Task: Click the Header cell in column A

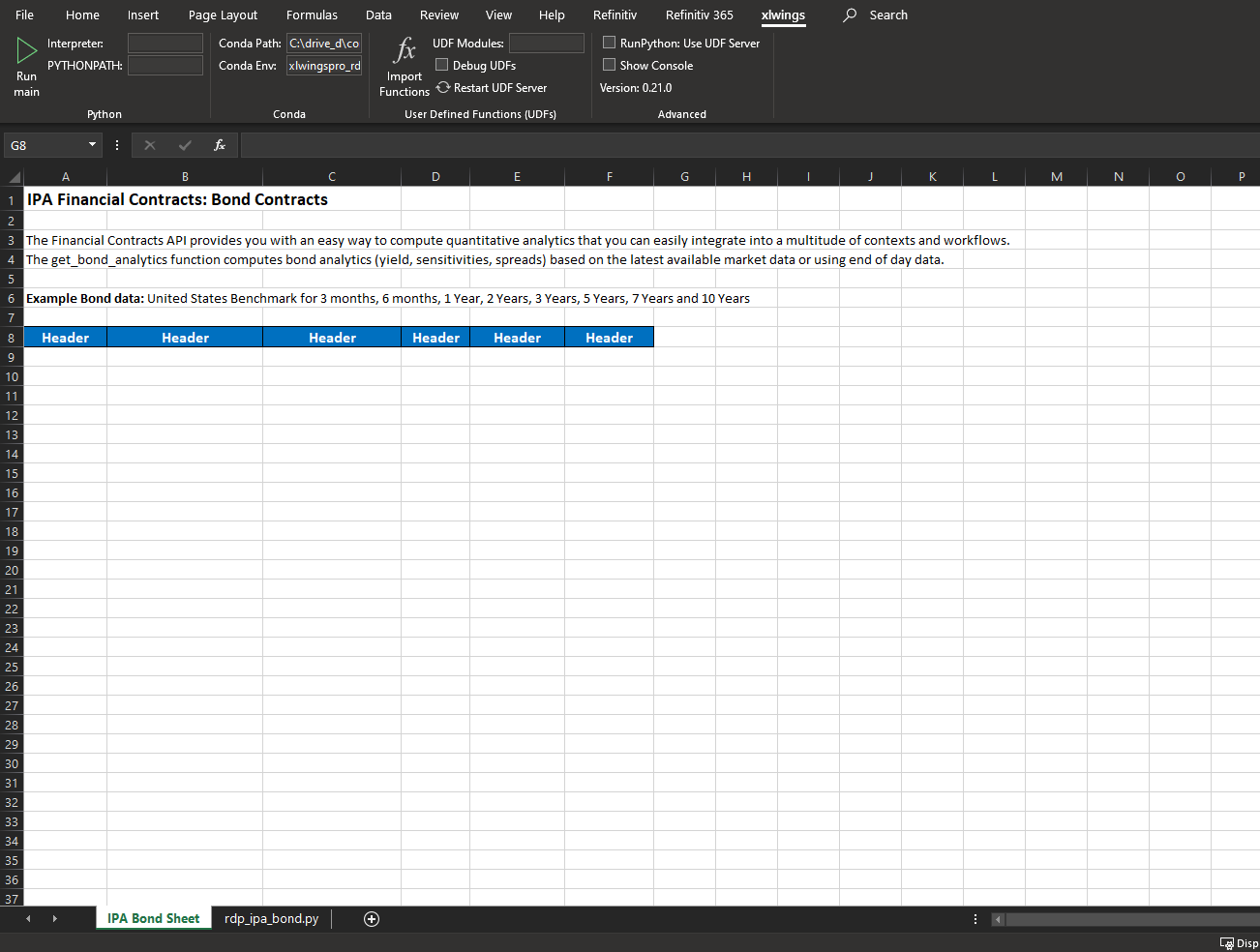Action: tap(66, 337)
